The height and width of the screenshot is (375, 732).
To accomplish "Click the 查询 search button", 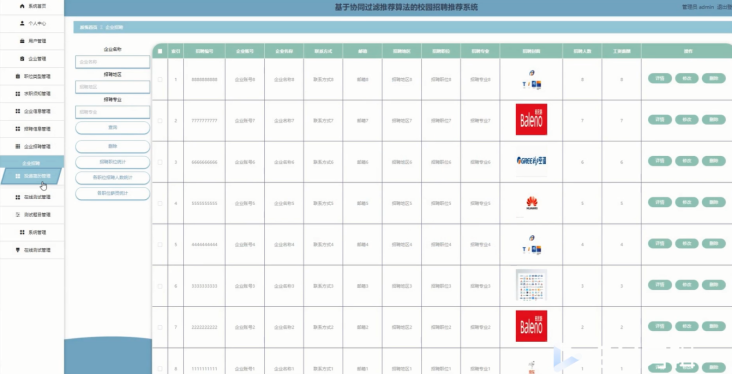I will tap(113, 127).
